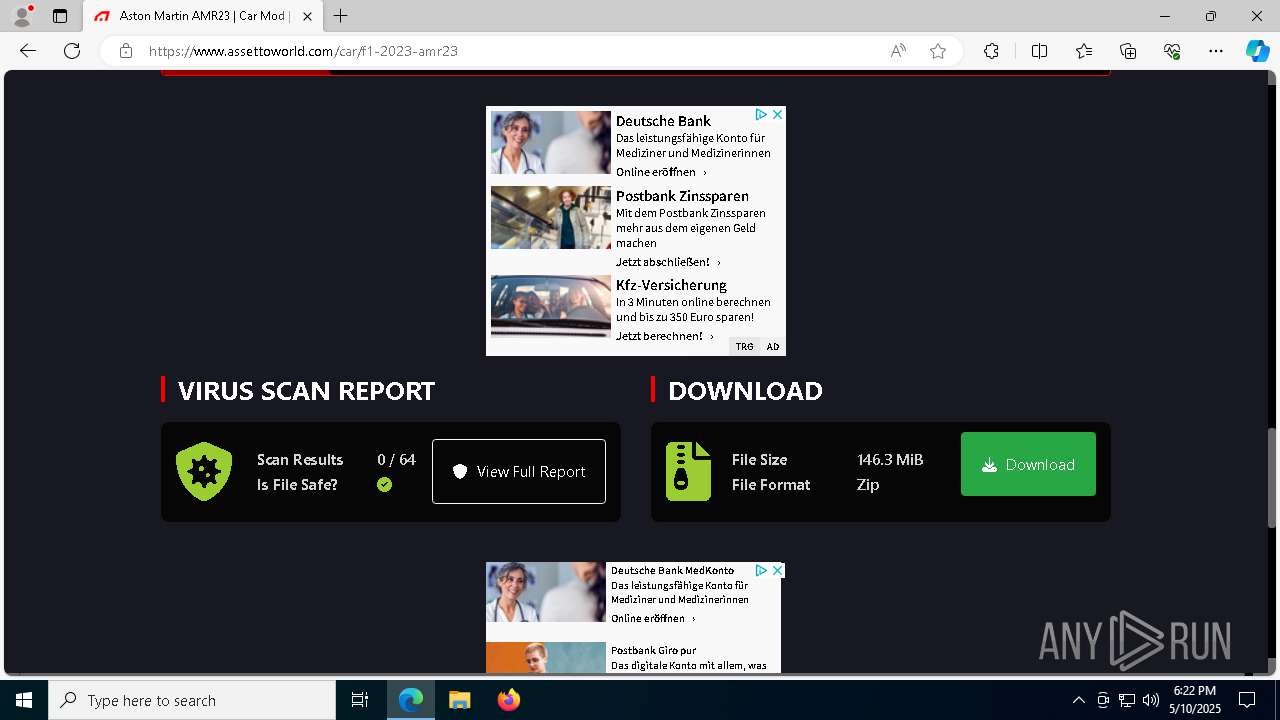Click the browser Back arrow

[x=28, y=51]
